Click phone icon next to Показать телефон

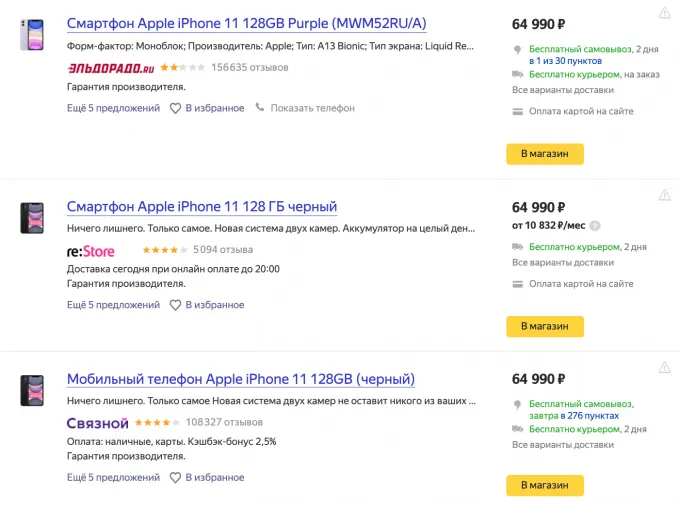pyautogui.click(x=260, y=108)
